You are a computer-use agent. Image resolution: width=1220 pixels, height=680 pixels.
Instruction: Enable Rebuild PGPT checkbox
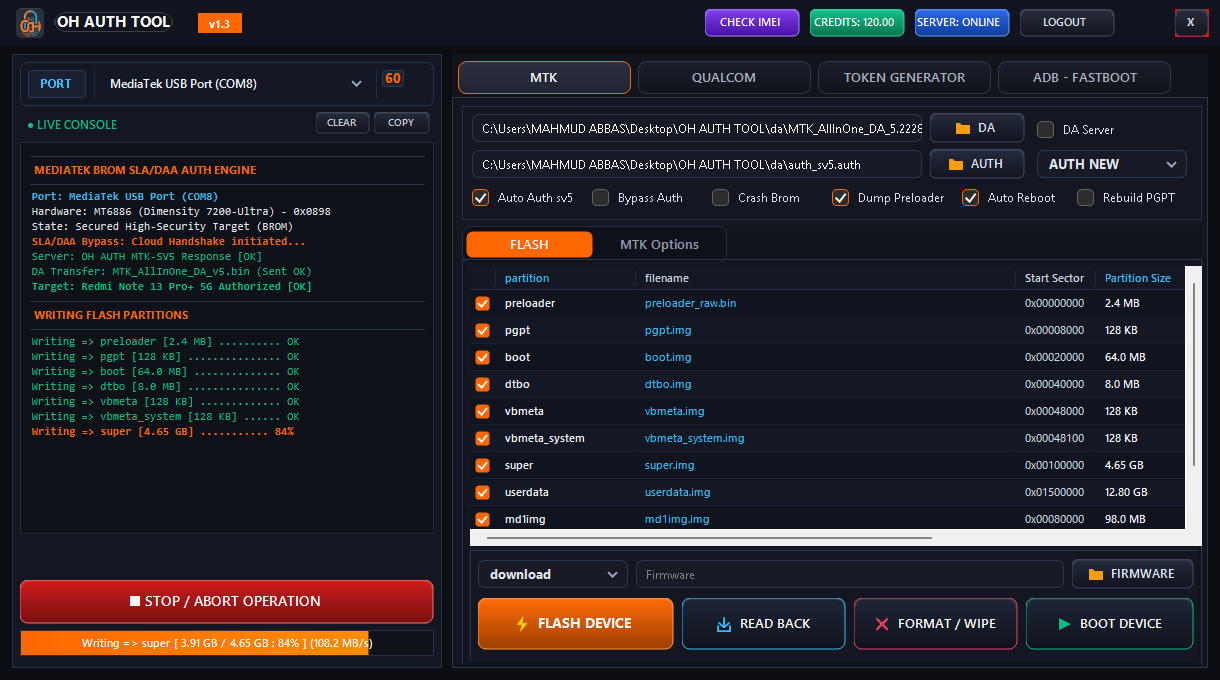[1085, 197]
